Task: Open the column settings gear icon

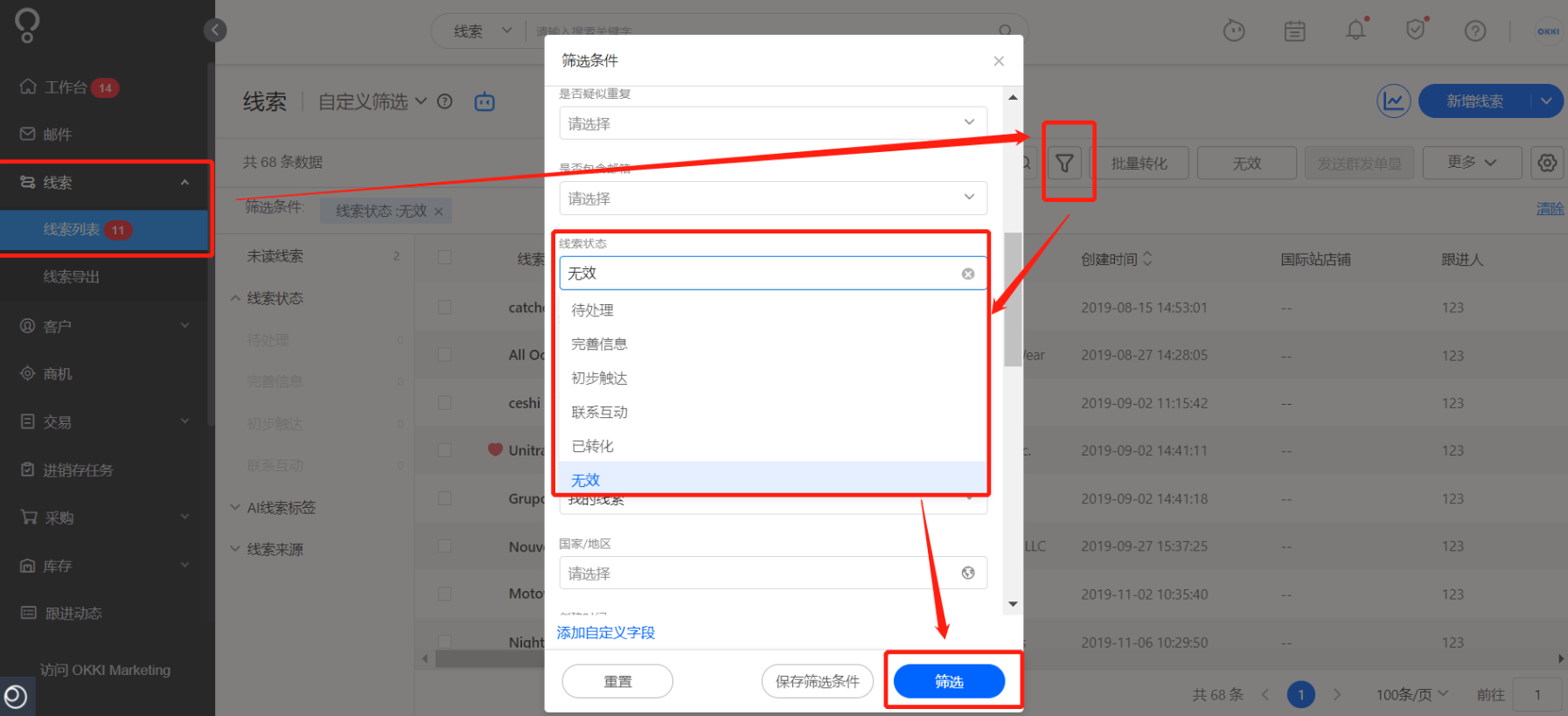Action: 1547,163
